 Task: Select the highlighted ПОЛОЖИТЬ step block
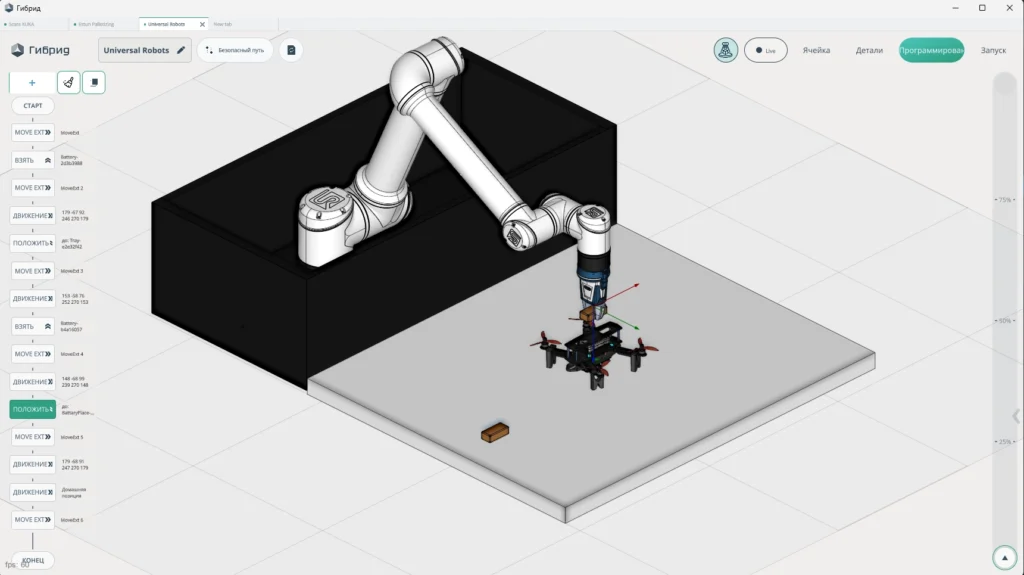33,409
